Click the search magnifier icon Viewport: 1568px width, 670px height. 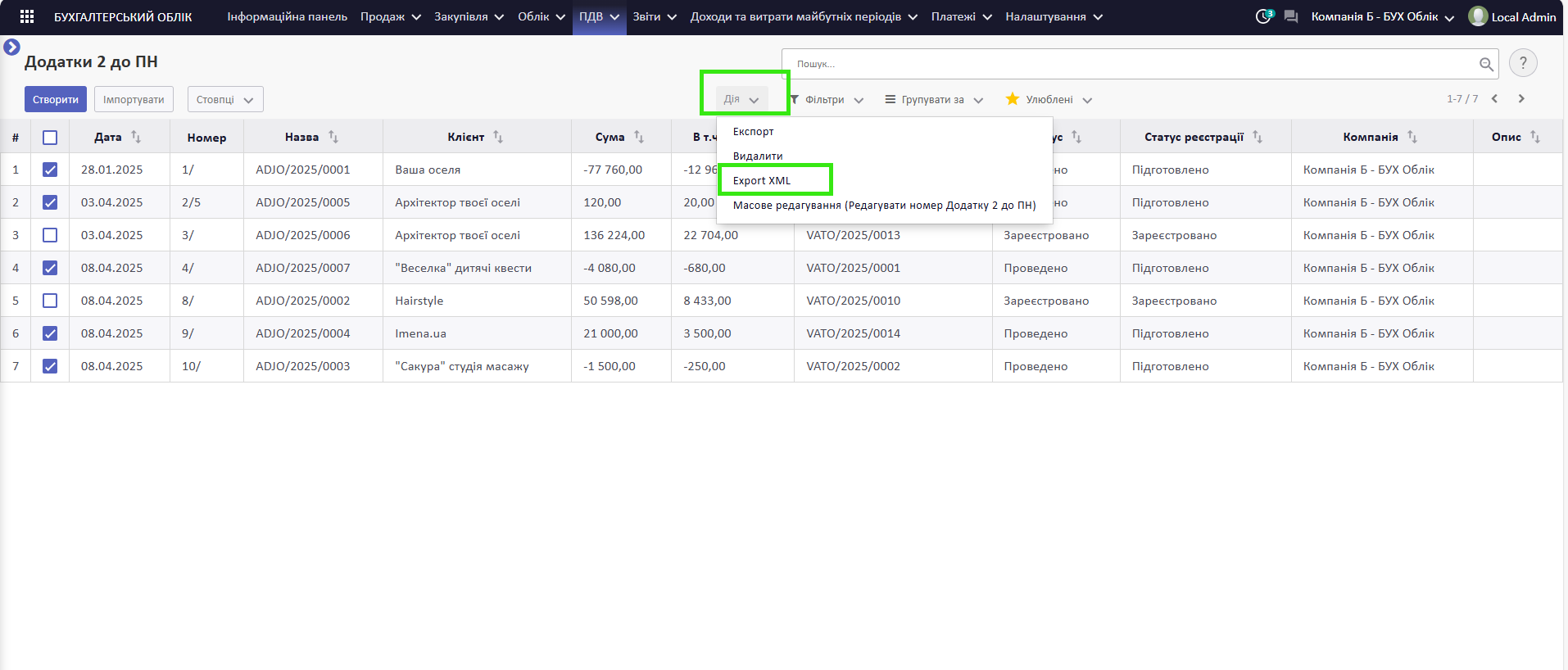[x=1486, y=64]
